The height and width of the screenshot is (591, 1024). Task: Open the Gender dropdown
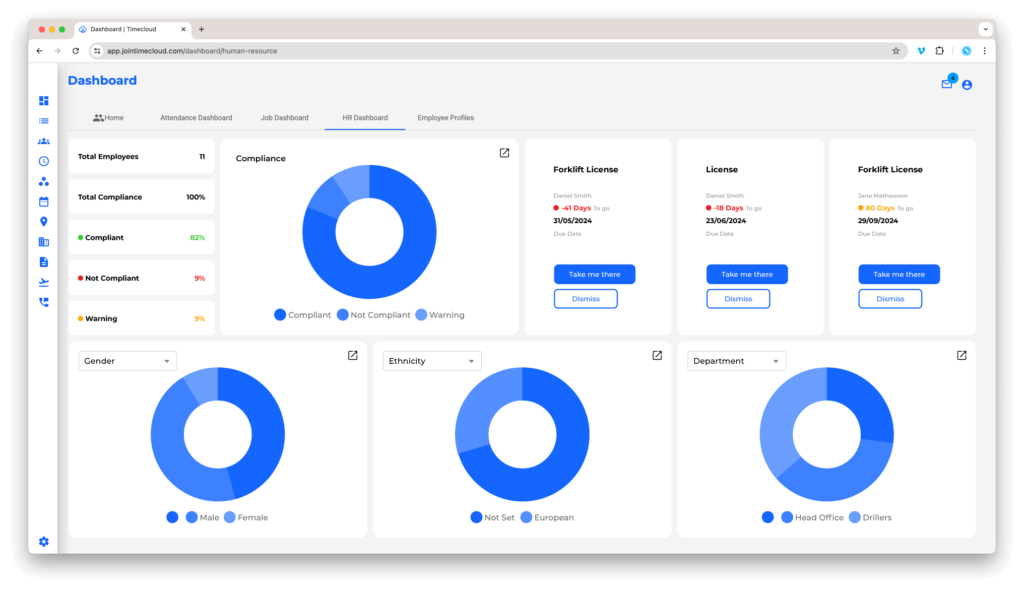click(x=127, y=361)
